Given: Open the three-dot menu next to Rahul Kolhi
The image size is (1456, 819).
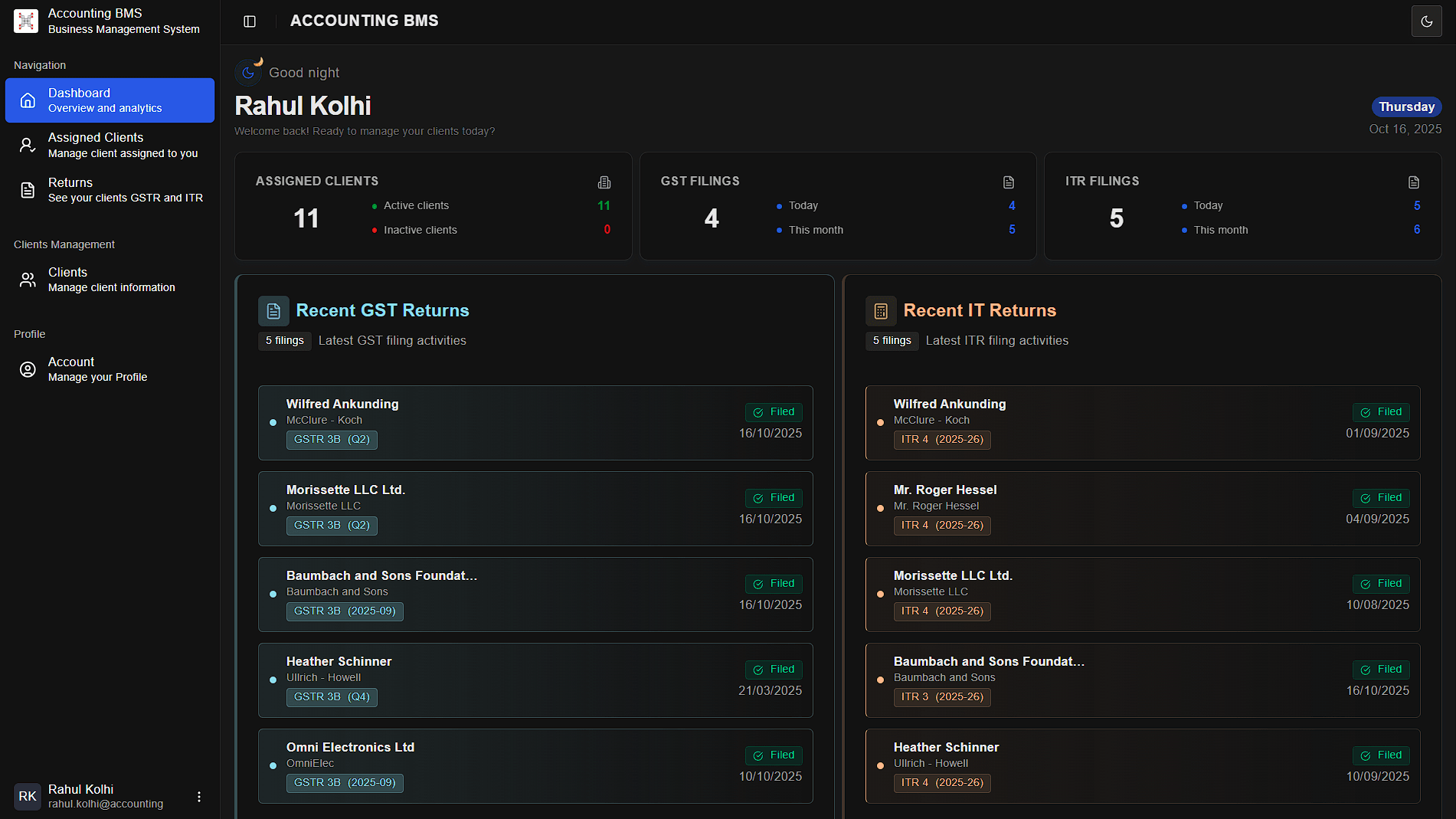Looking at the screenshot, I should 199,796.
